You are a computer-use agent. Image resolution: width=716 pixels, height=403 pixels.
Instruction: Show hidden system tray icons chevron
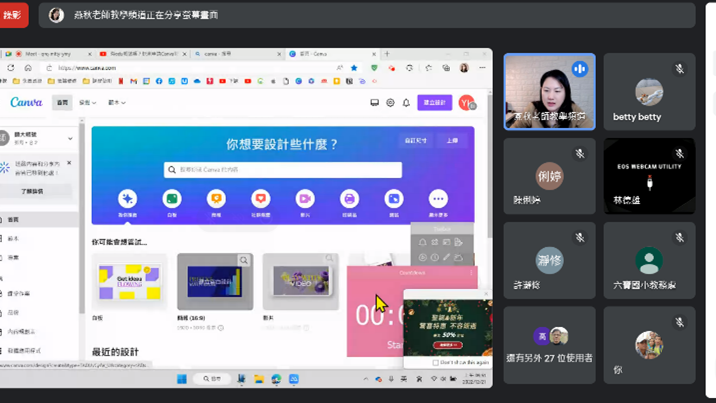pyautogui.click(x=366, y=379)
